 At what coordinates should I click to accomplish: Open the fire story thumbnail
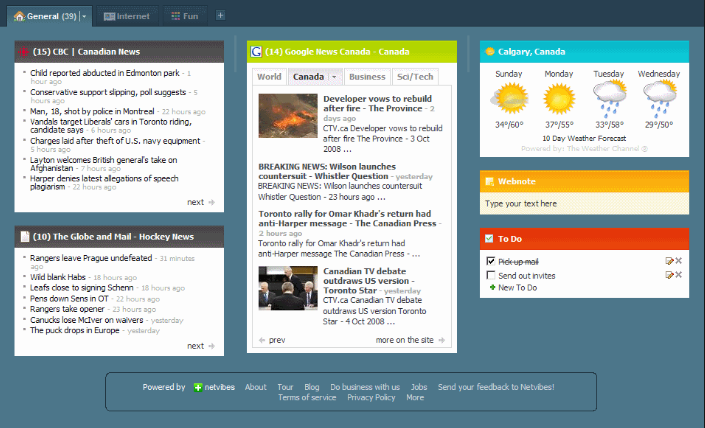(288, 116)
